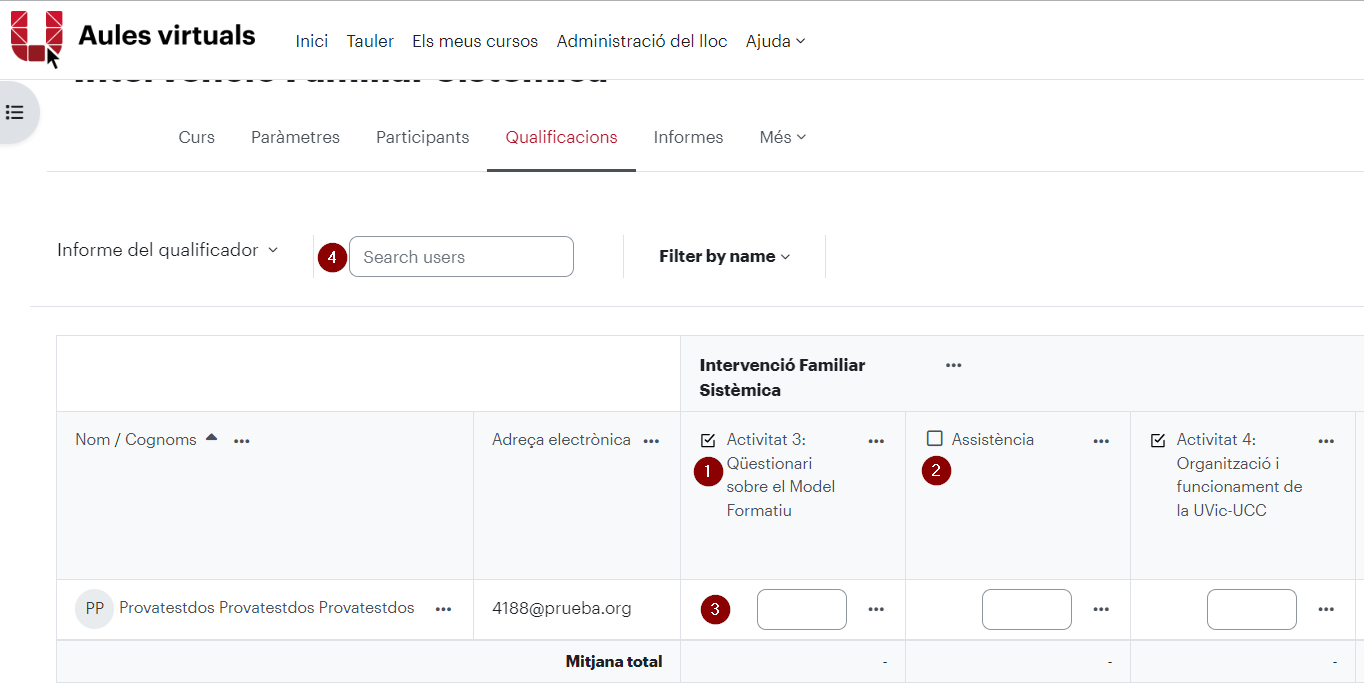The height and width of the screenshot is (686, 1364).
Task: Open Tauler in top navigation
Action: click(370, 41)
